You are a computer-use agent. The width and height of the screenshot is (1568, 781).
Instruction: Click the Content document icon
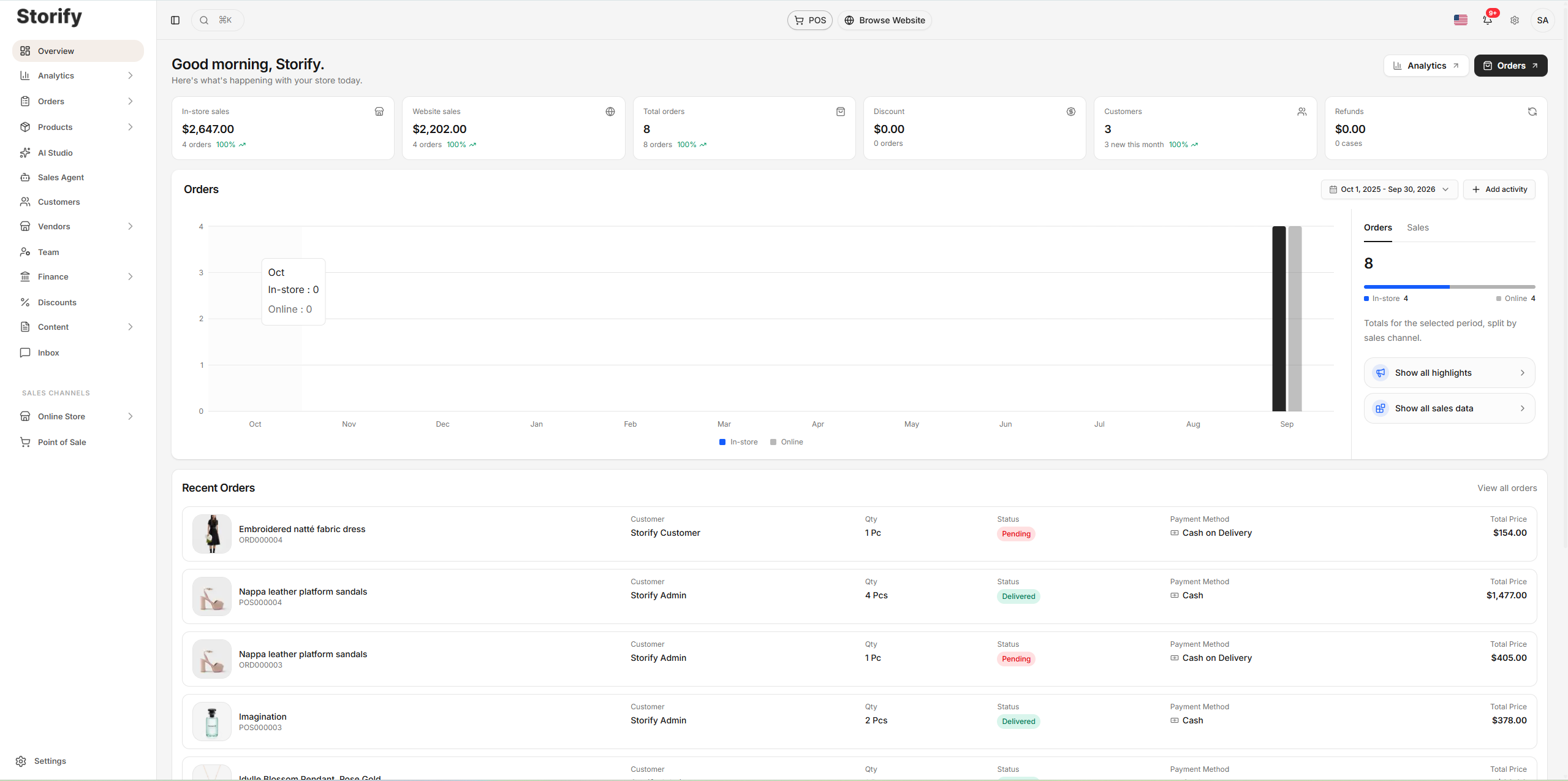(25, 327)
